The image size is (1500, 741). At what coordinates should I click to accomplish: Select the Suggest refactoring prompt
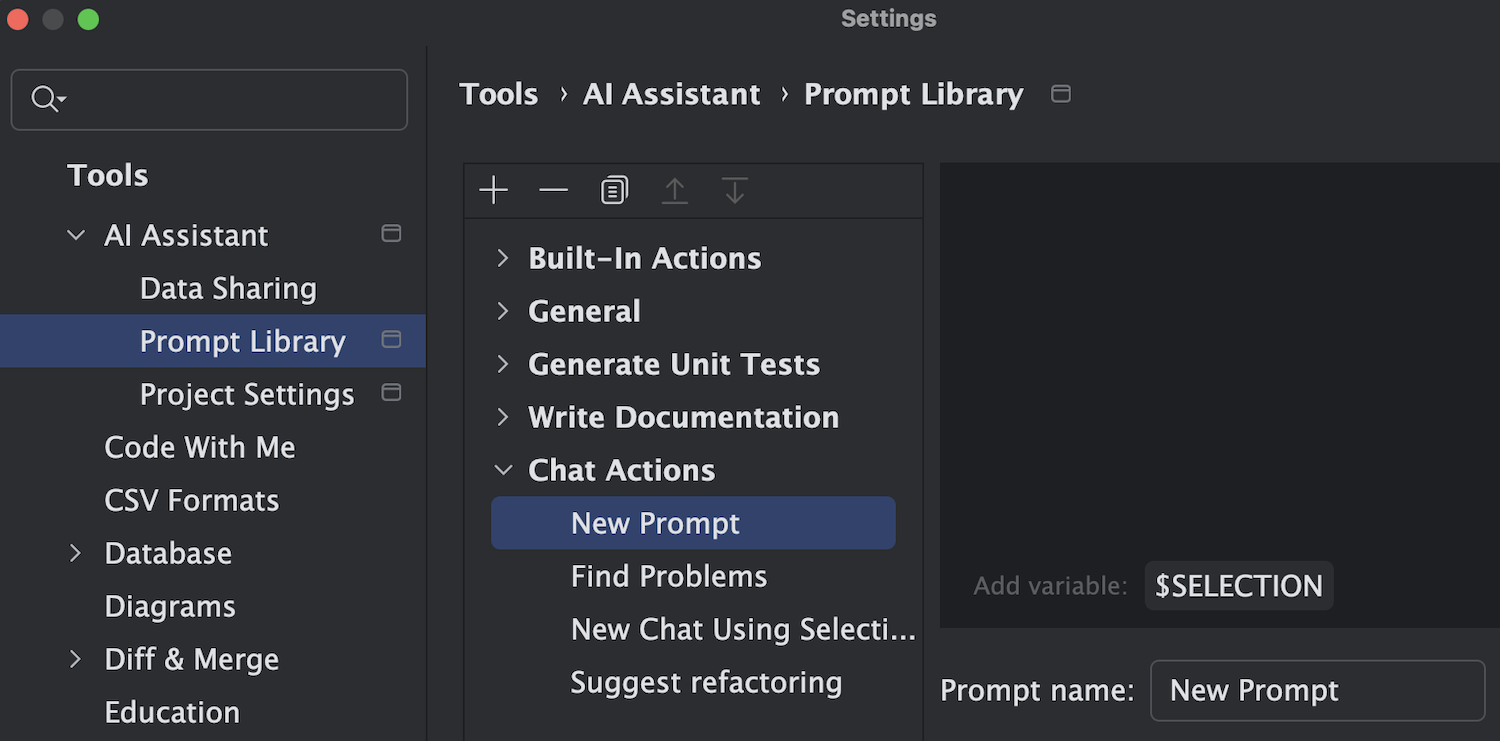706,682
